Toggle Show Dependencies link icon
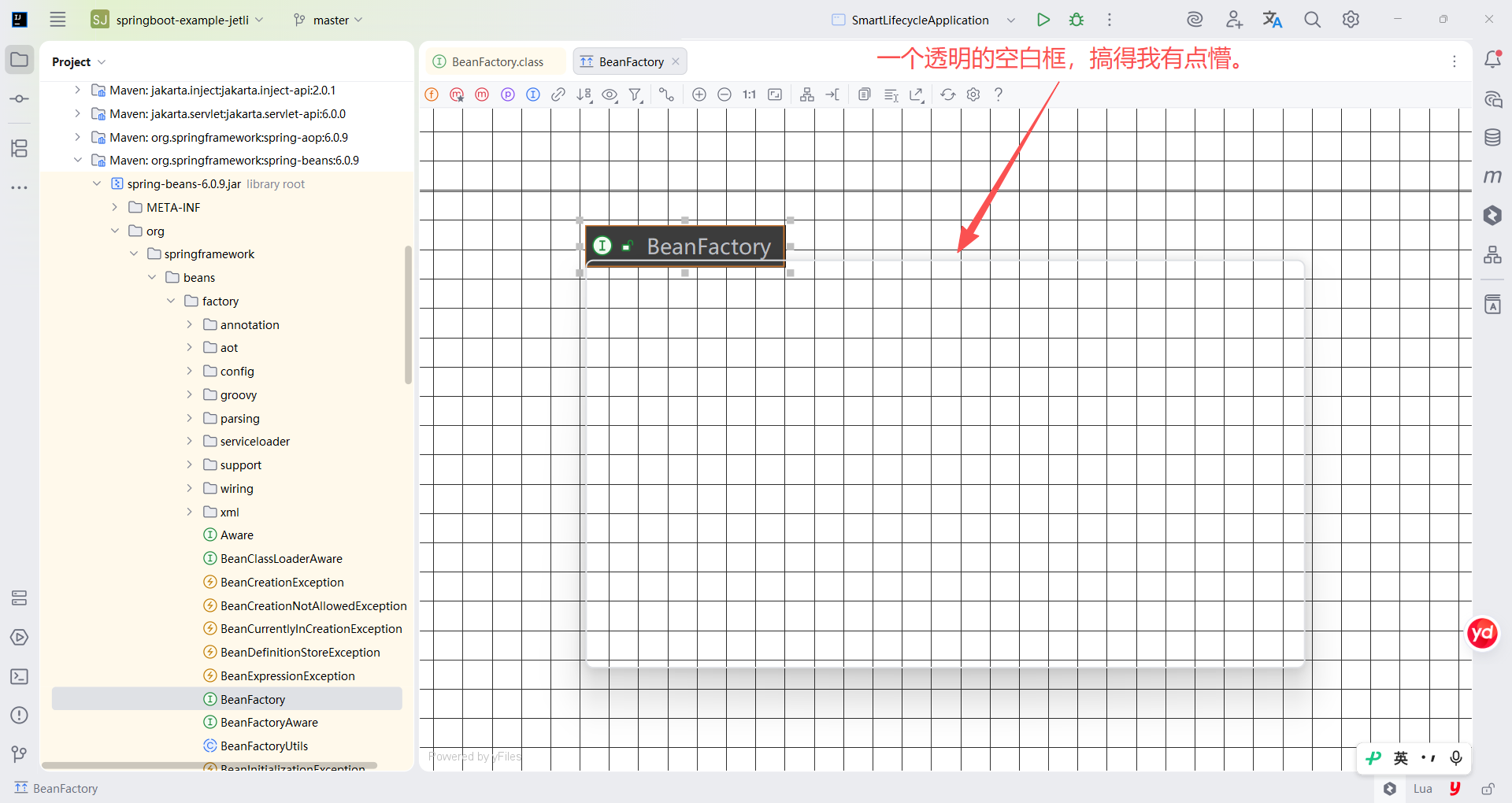Viewport: 1512px width, 803px height. click(558, 94)
